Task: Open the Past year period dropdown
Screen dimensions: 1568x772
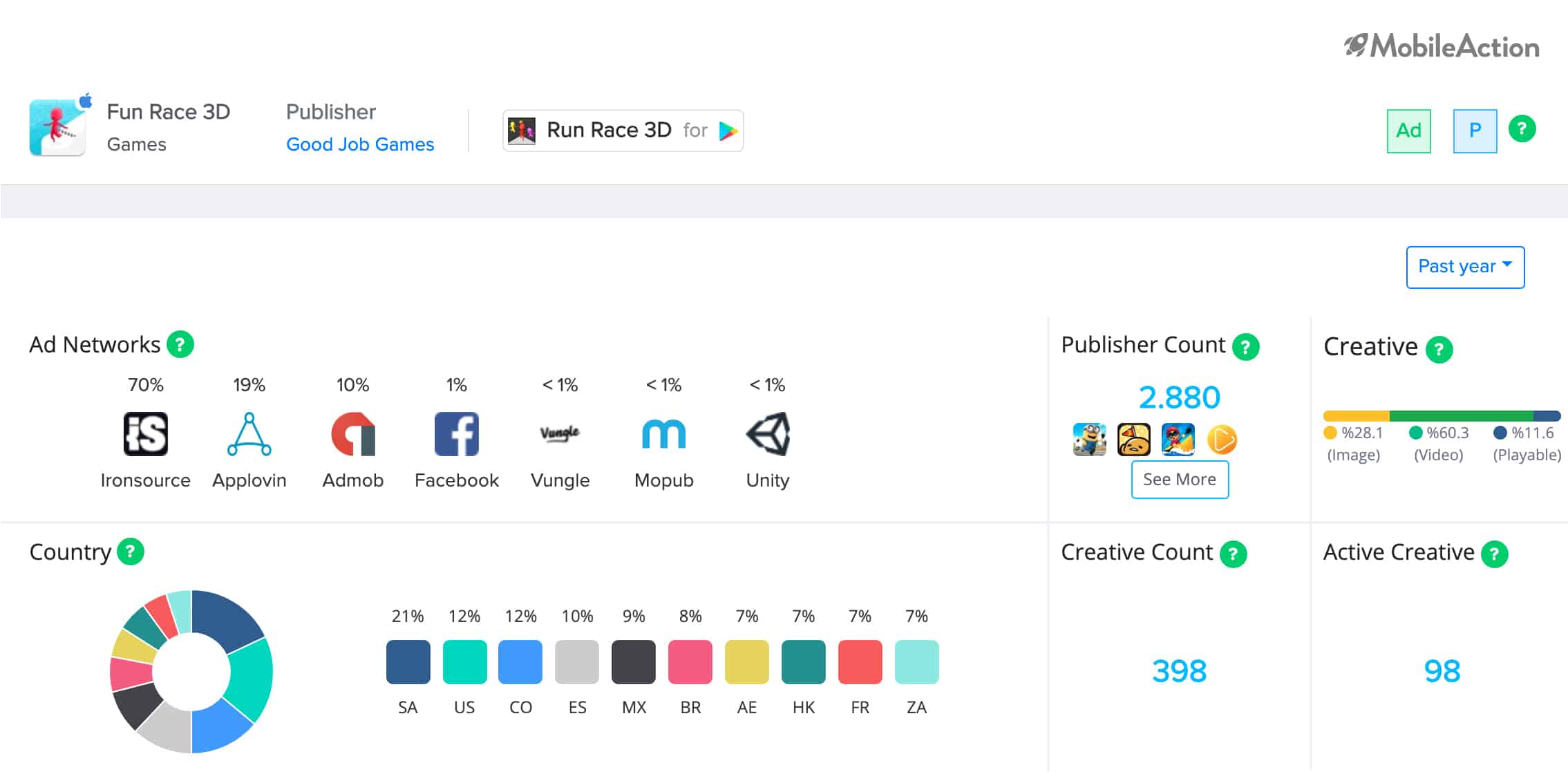Action: tap(1465, 267)
